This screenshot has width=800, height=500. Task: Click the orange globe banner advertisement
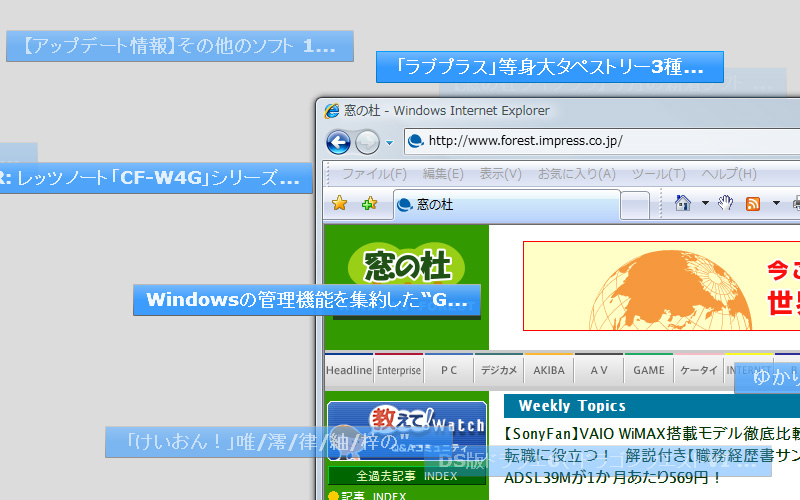(661, 286)
